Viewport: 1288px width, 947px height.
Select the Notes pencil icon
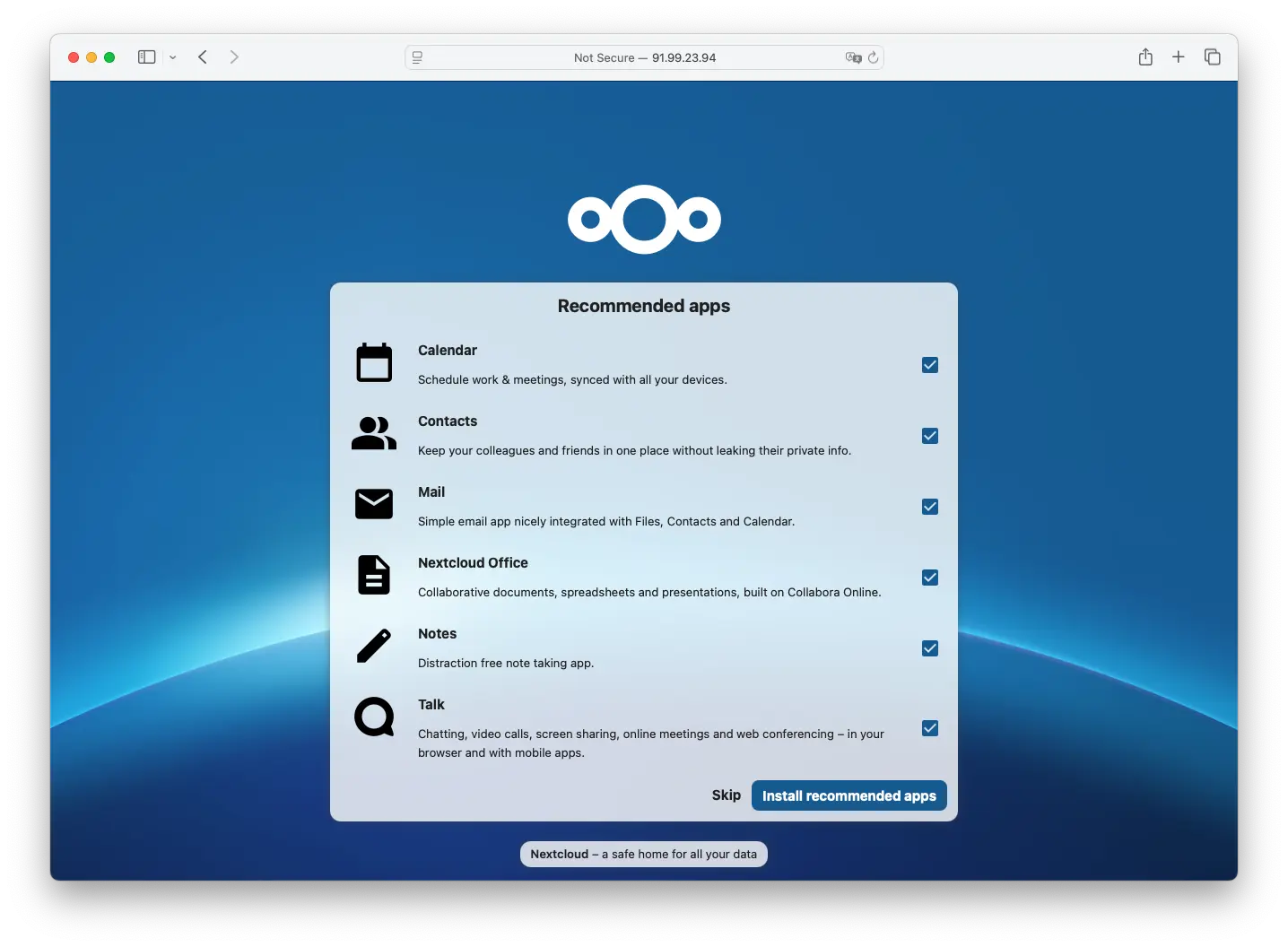[374, 646]
